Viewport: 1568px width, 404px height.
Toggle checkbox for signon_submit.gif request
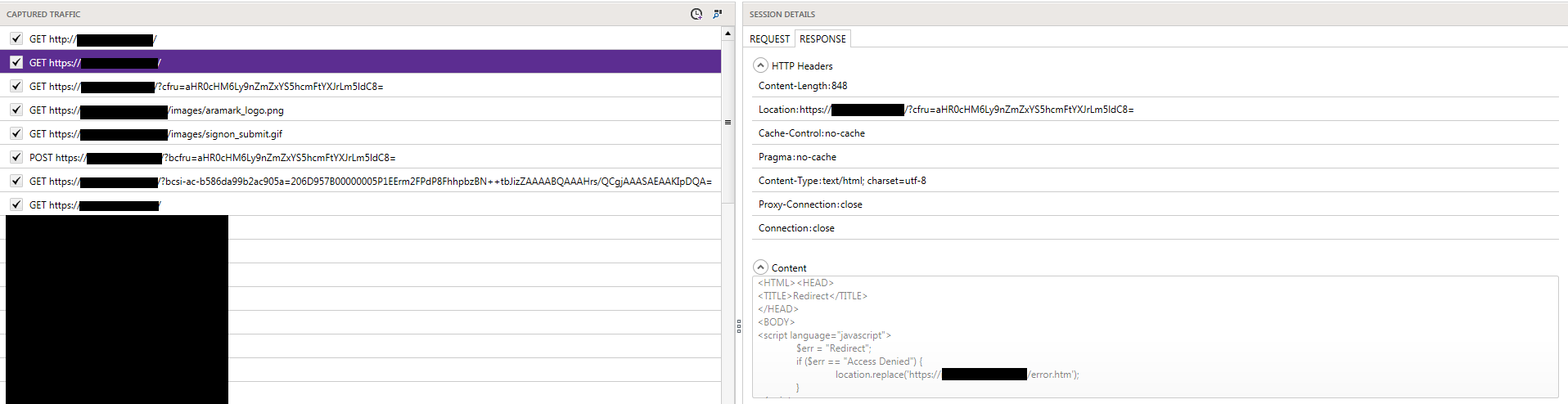coord(16,133)
